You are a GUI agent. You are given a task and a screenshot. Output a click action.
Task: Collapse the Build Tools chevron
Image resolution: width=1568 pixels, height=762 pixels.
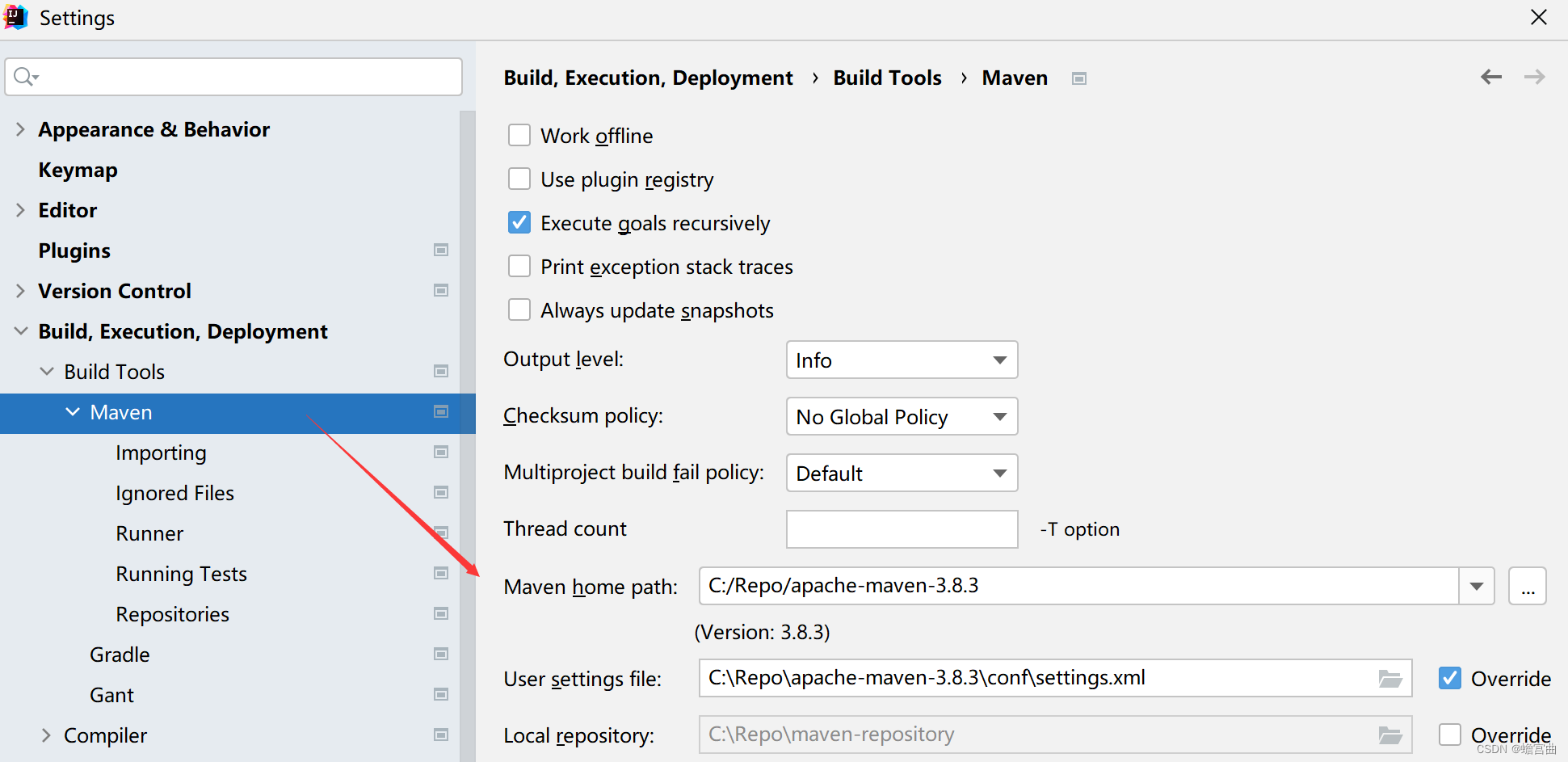[x=47, y=372]
